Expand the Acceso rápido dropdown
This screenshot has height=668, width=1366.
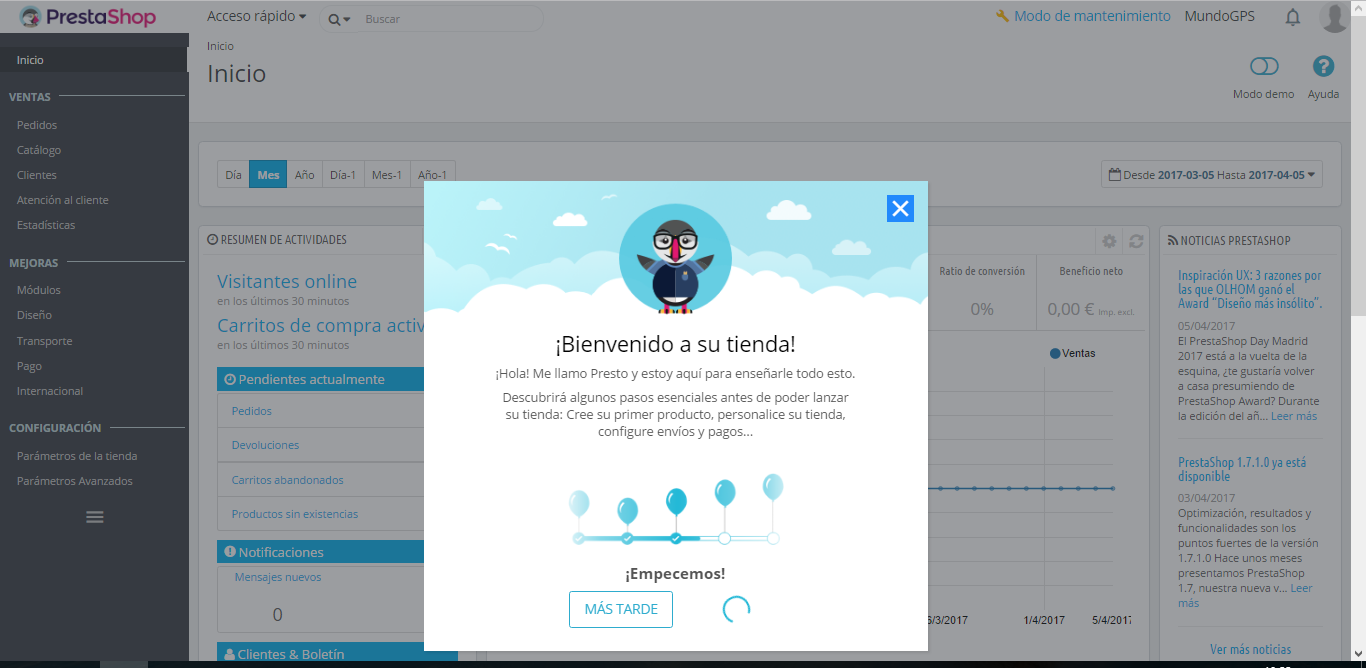click(x=256, y=16)
